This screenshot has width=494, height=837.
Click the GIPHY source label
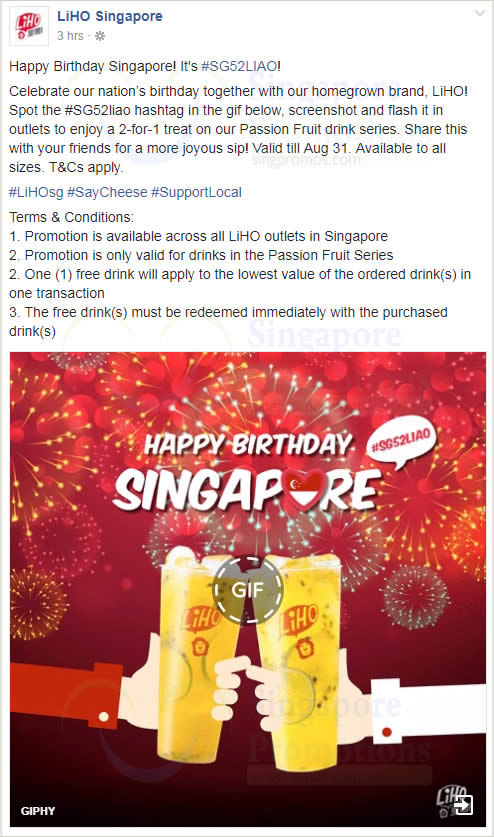pos(38,811)
